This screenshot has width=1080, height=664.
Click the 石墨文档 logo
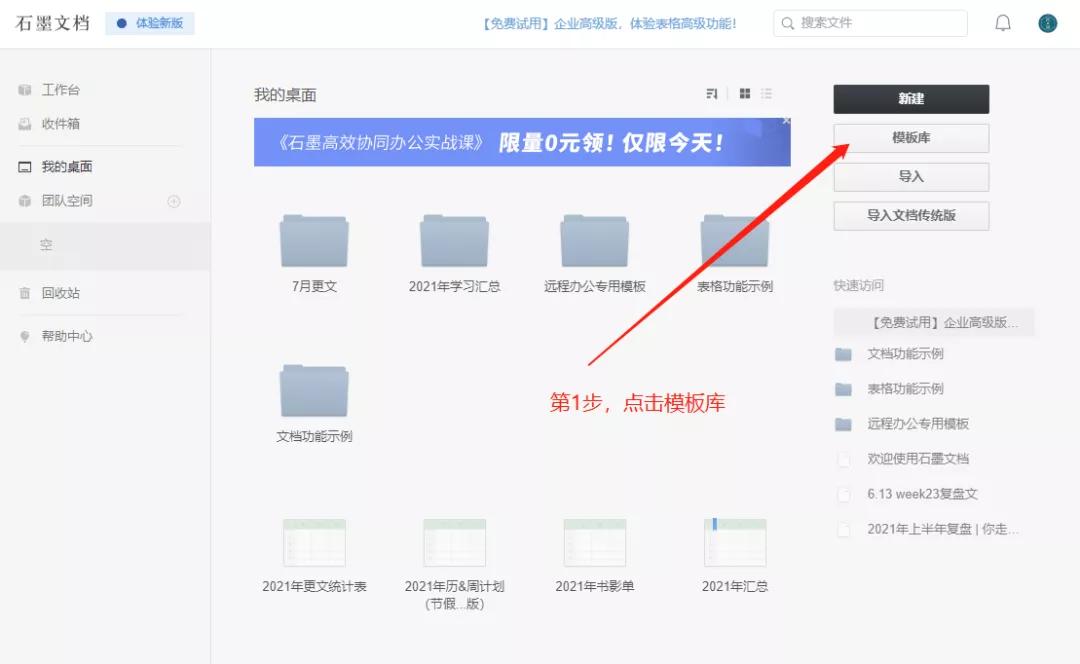coord(52,22)
